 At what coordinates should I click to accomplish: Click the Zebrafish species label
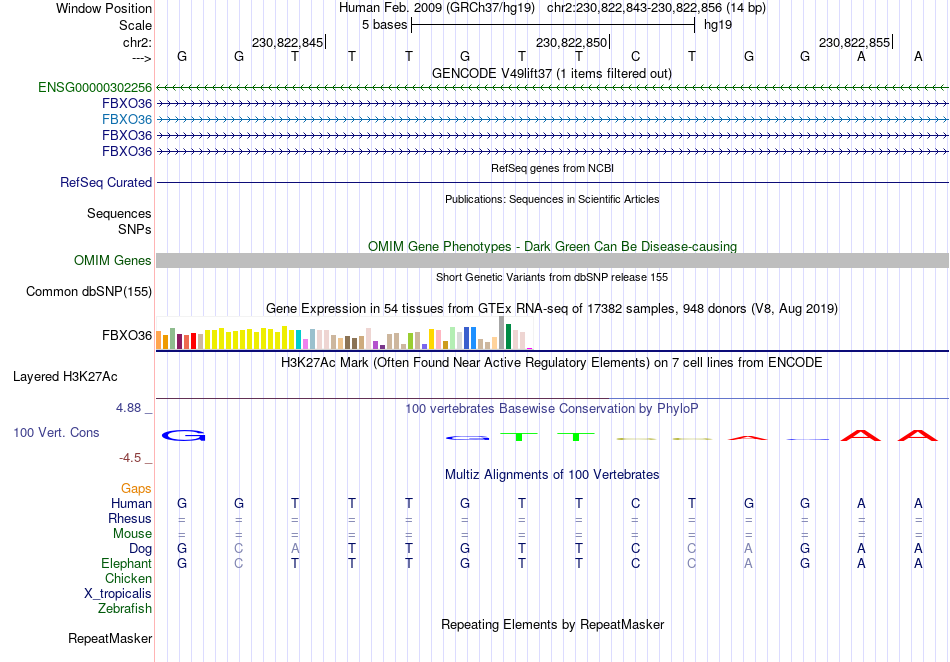click(x=125, y=608)
